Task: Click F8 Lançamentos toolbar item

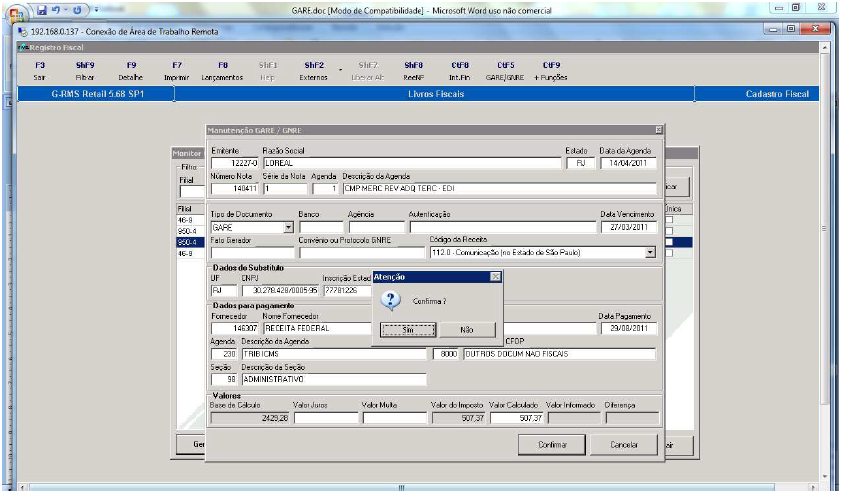Action: coord(222,71)
